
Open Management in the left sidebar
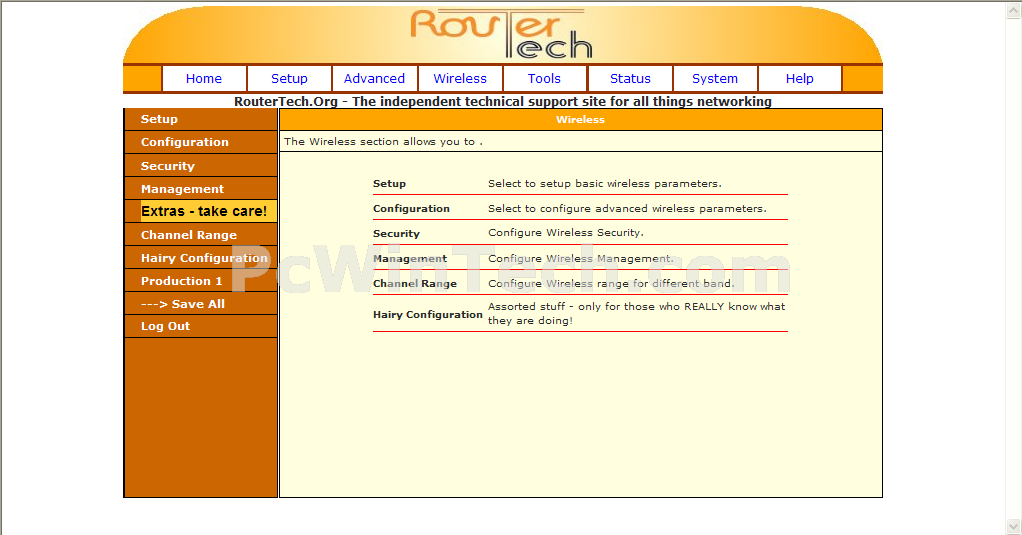click(x=201, y=189)
